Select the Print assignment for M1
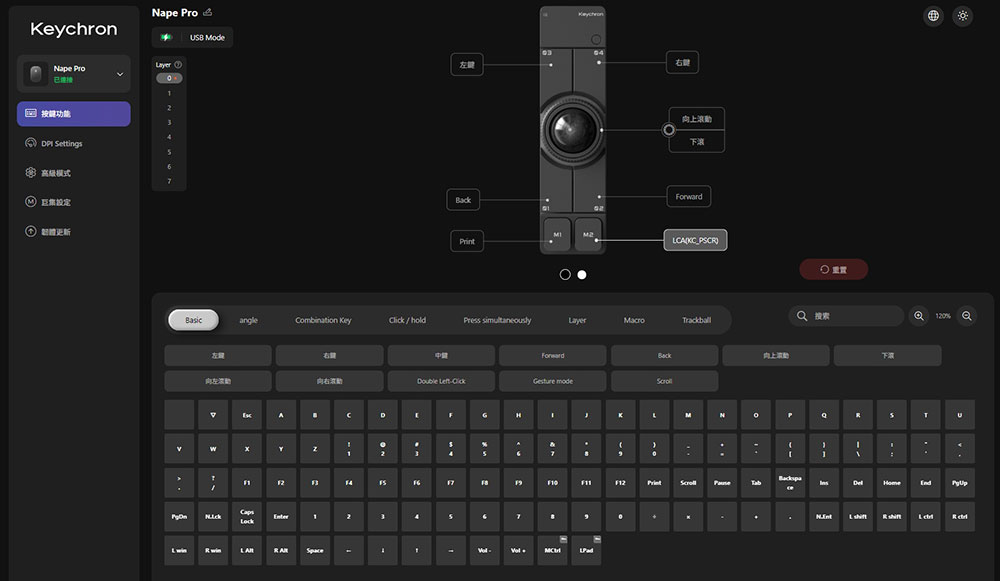This screenshot has height=581, width=1000. tap(467, 241)
